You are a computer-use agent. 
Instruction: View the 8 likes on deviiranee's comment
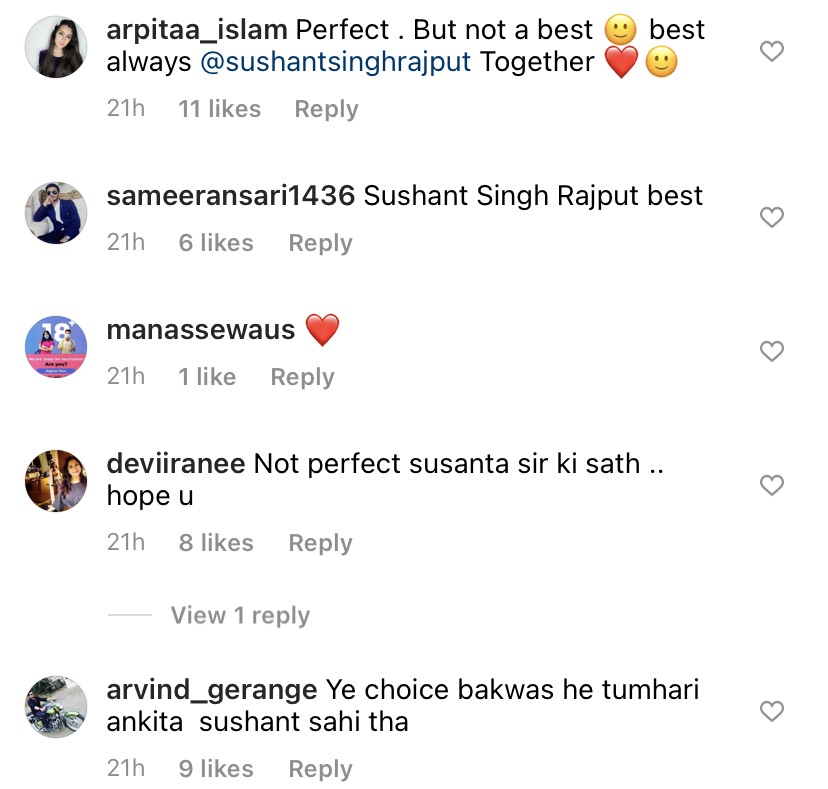(215, 543)
